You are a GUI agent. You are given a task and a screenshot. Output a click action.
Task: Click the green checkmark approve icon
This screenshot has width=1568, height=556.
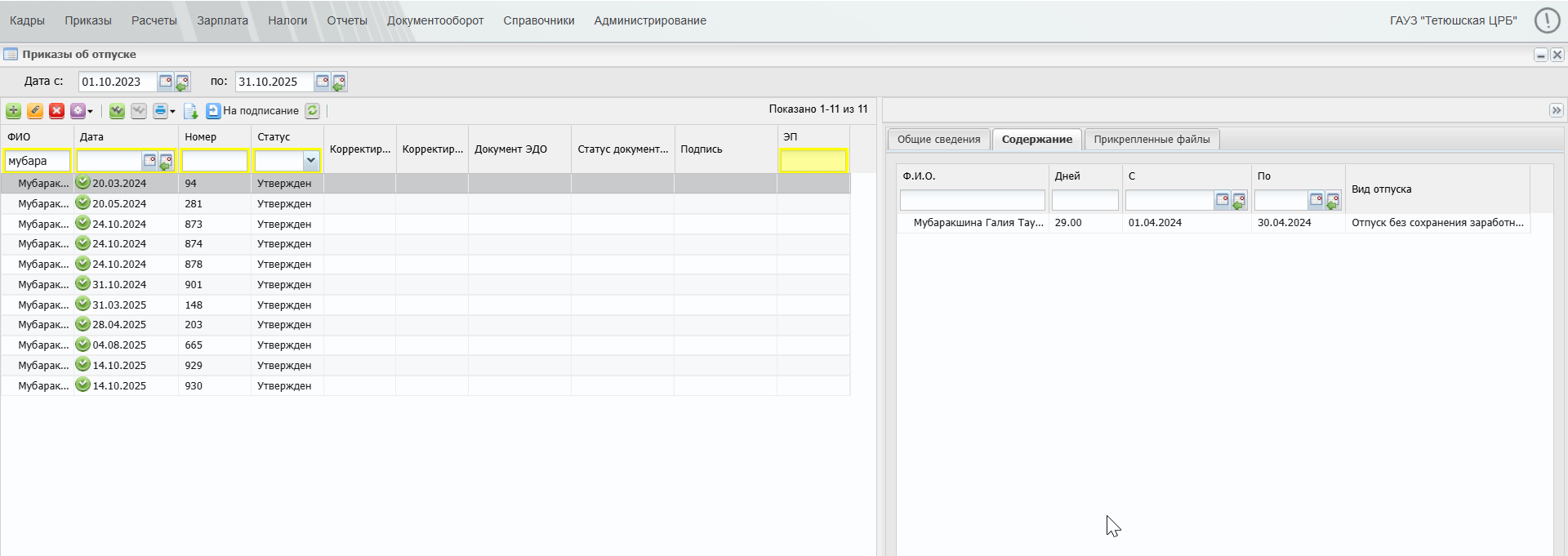coord(118,111)
